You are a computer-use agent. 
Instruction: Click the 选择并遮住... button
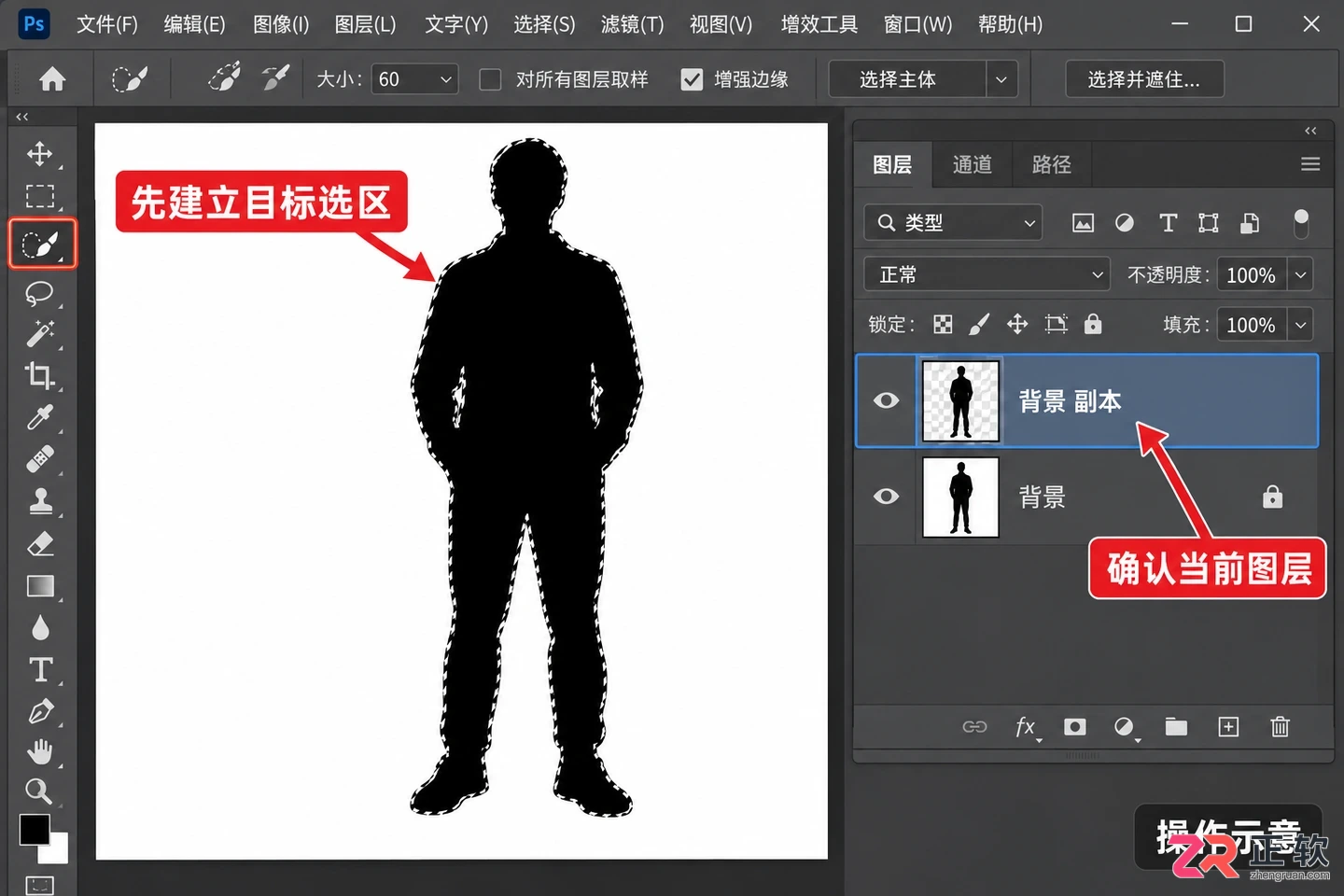pos(1144,79)
